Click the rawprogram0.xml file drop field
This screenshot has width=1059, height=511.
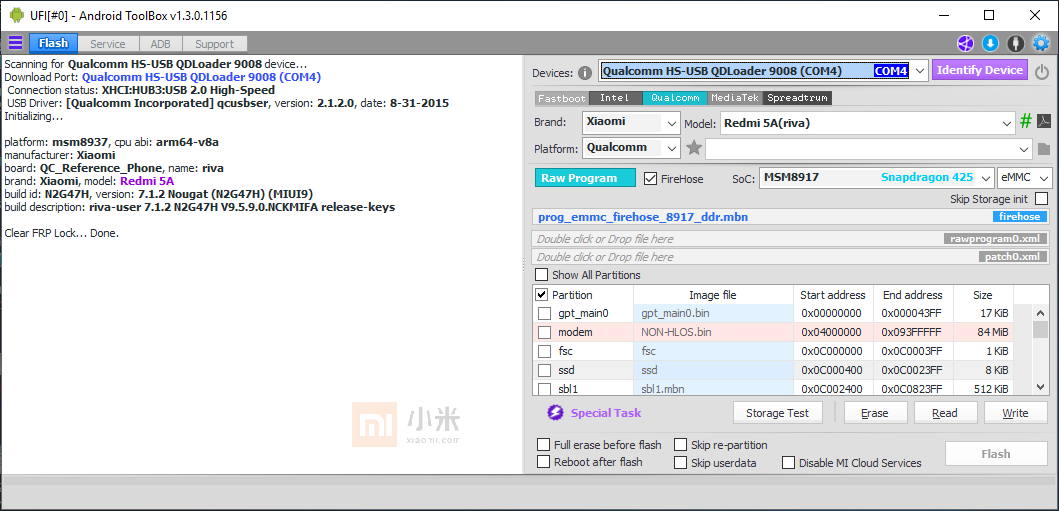click(791, 238)
